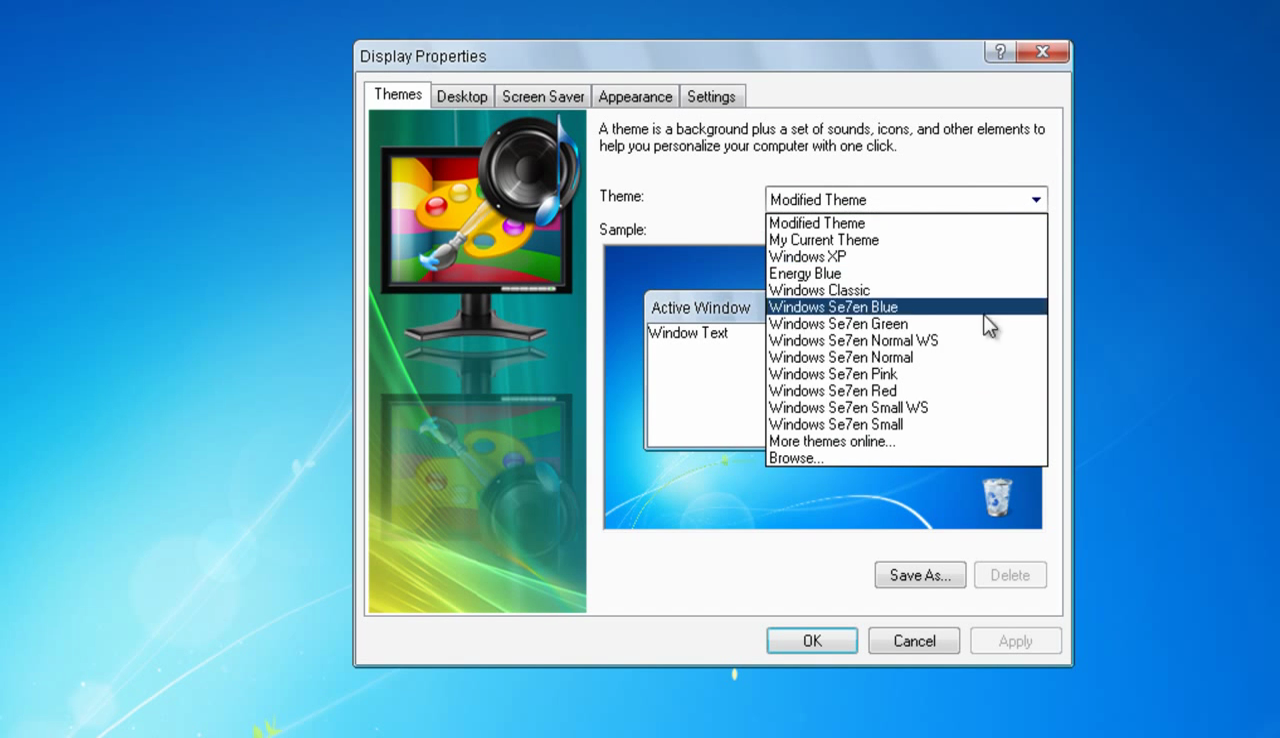Click the Recycle Bin icon in sample

click(997, 497)
